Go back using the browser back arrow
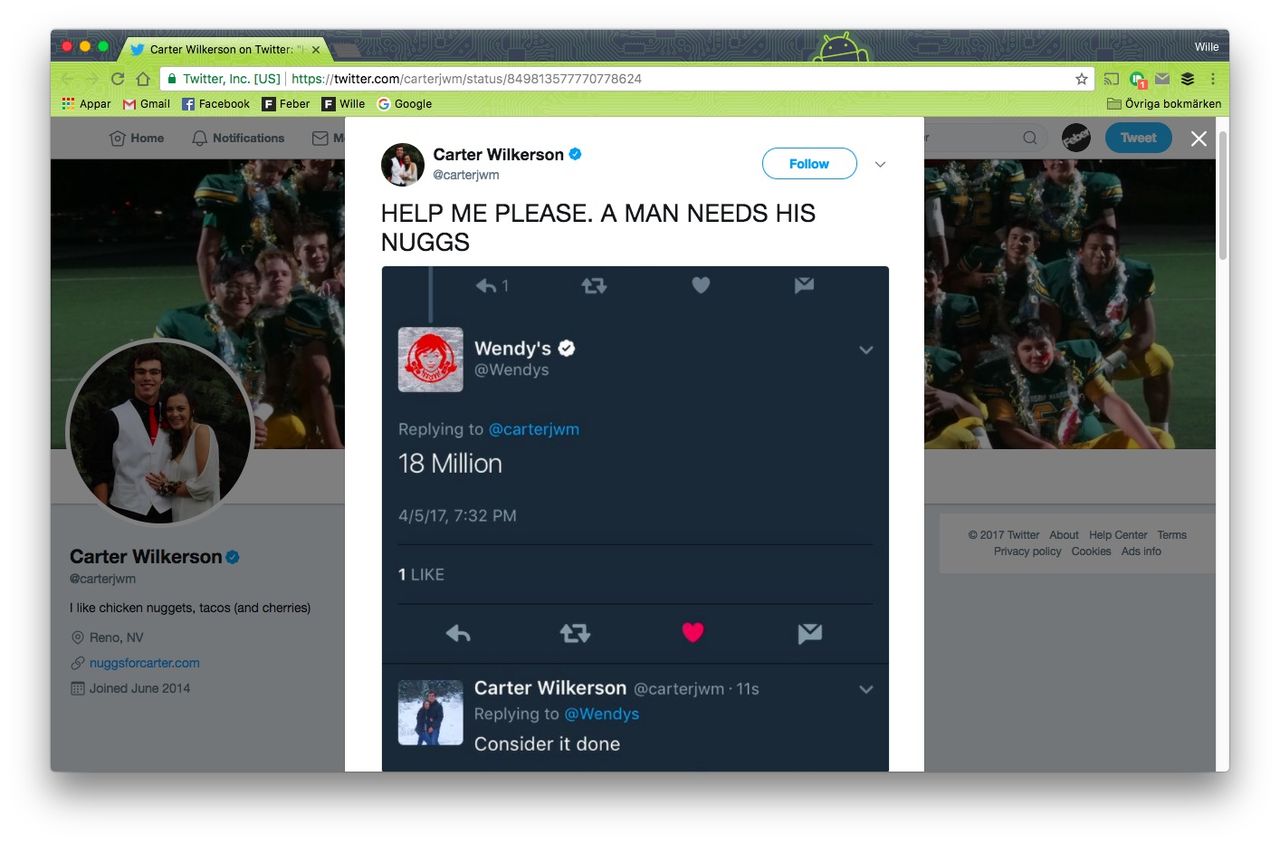This screenshot has height=844, width=1280. (67, 79)
